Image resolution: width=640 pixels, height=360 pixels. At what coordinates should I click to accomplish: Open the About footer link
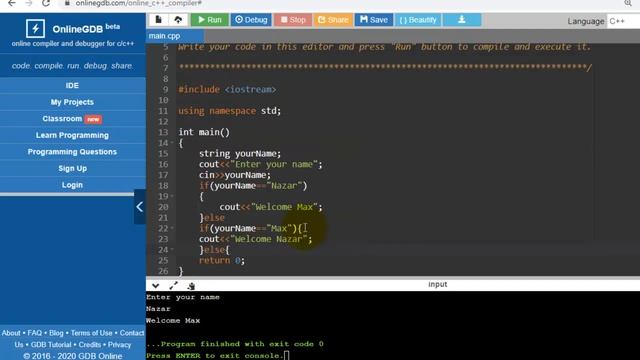tap(11, 333)
